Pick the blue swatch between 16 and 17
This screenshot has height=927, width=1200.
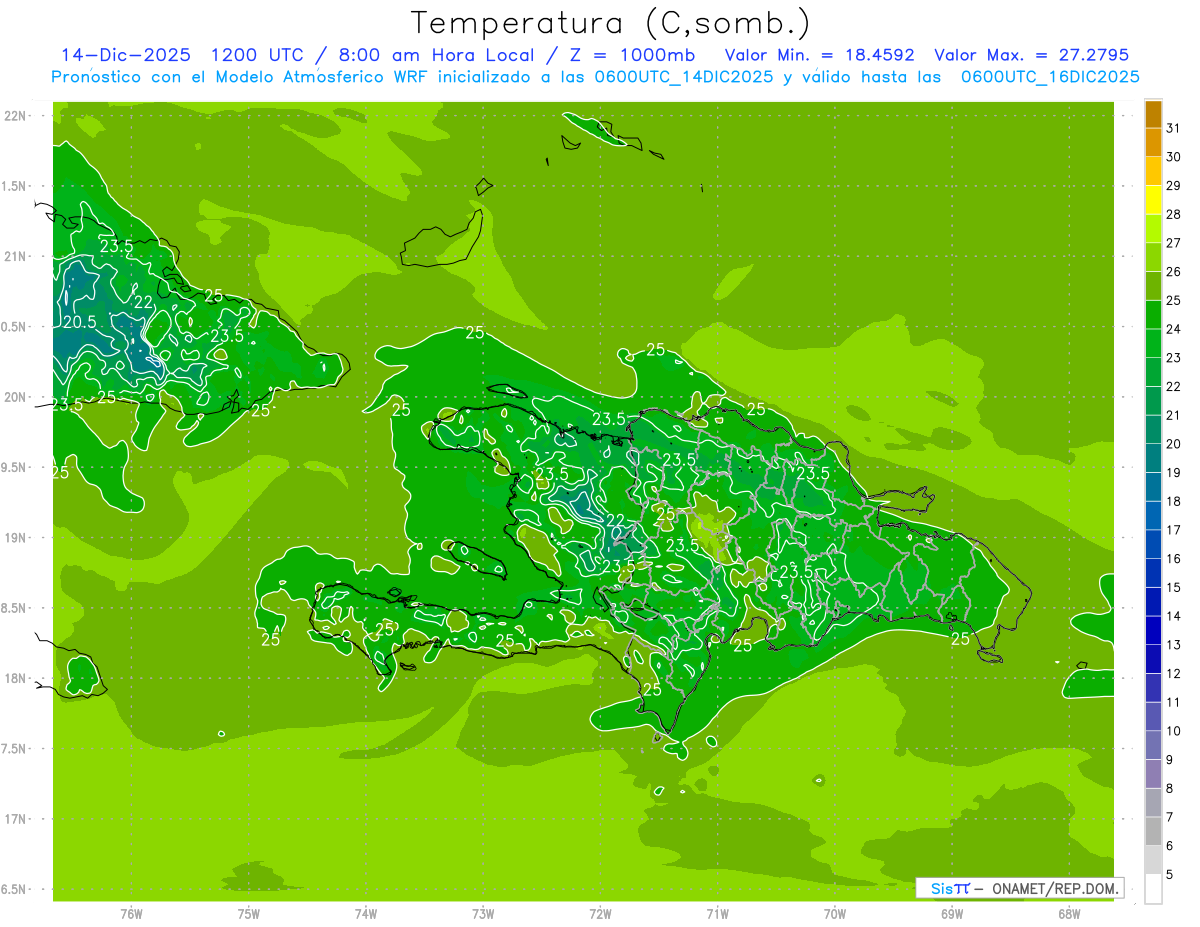pyautogui.click(x=1153, y=544)
